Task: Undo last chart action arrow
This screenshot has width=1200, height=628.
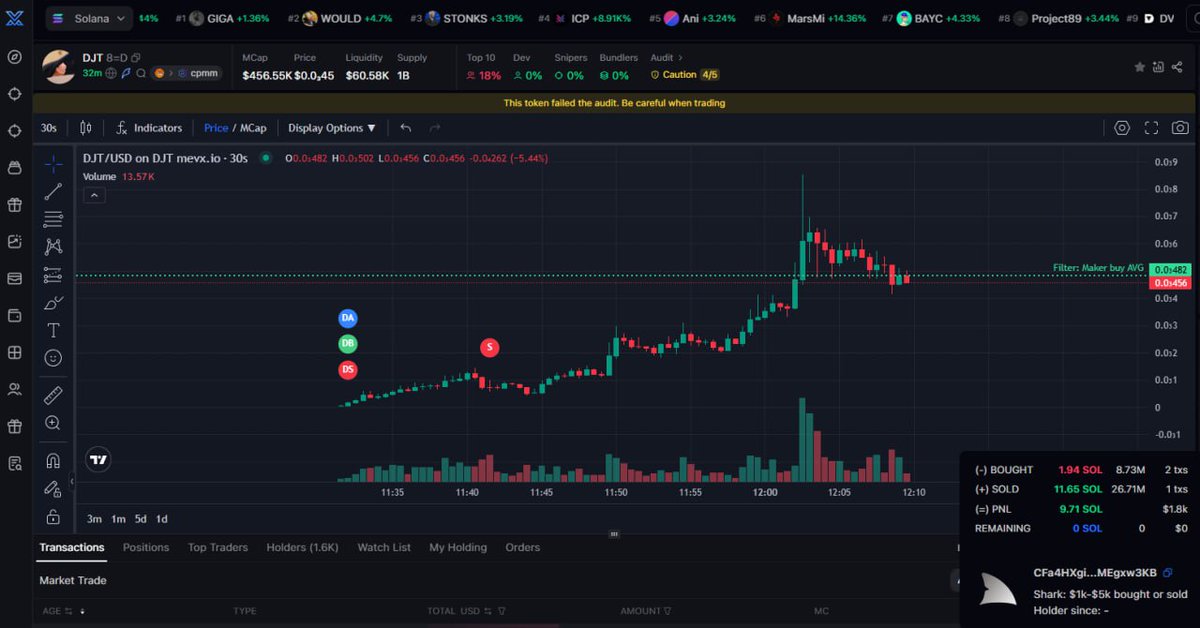Action: [x=405, y=128]
